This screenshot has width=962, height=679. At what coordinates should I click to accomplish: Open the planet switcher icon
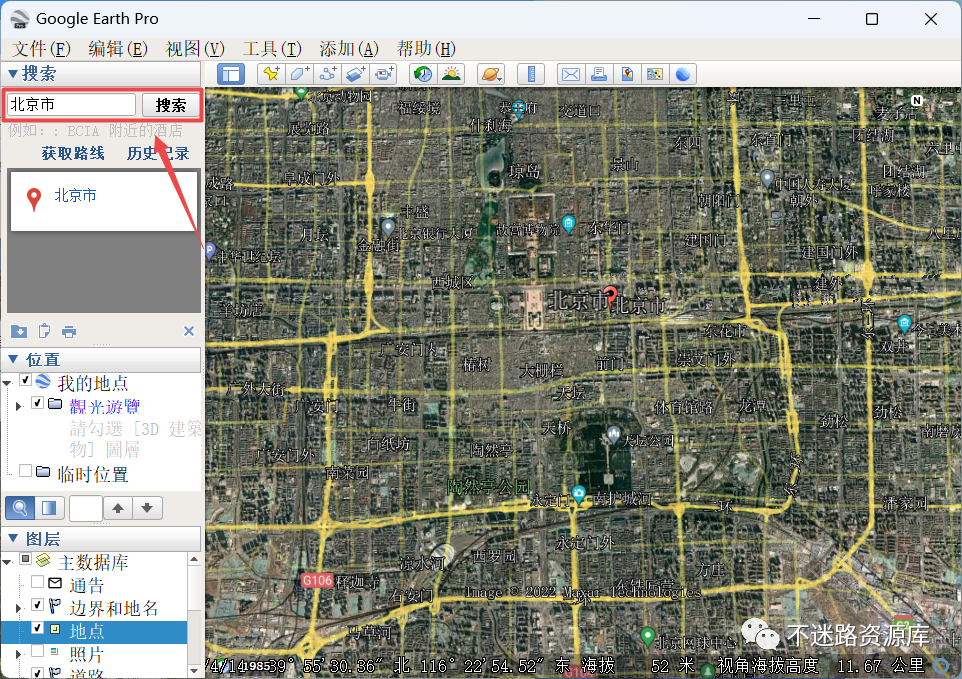(491, 75)
